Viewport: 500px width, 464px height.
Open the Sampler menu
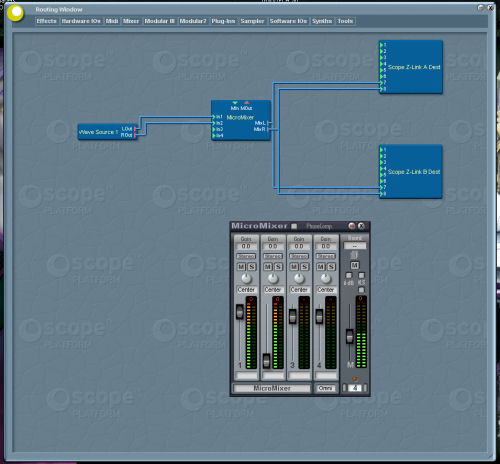point(252,21)
